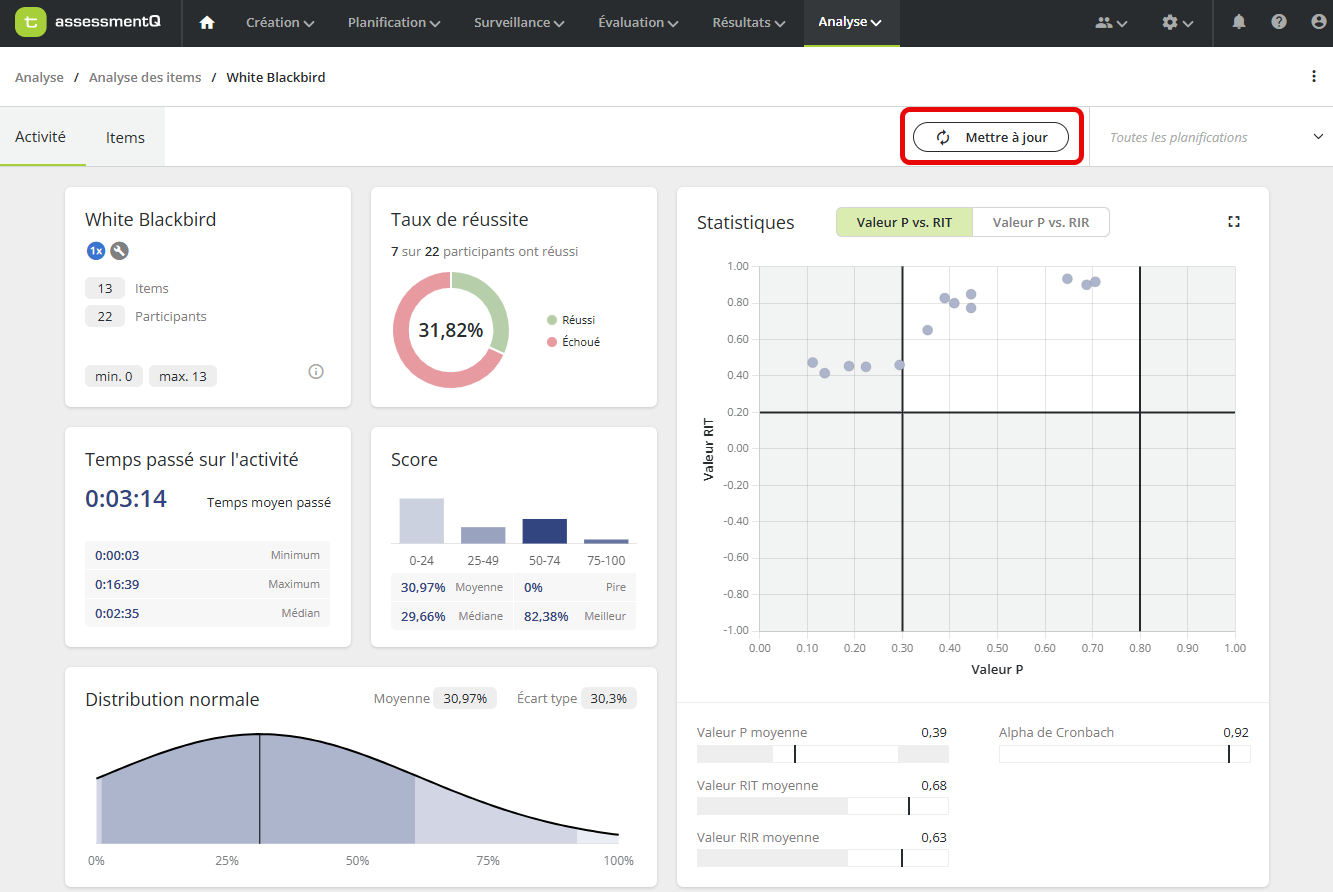Viewport: 1333px width, 892px height.
Task: Click the assessmentQ logo icon
Action: pos(31,22)
